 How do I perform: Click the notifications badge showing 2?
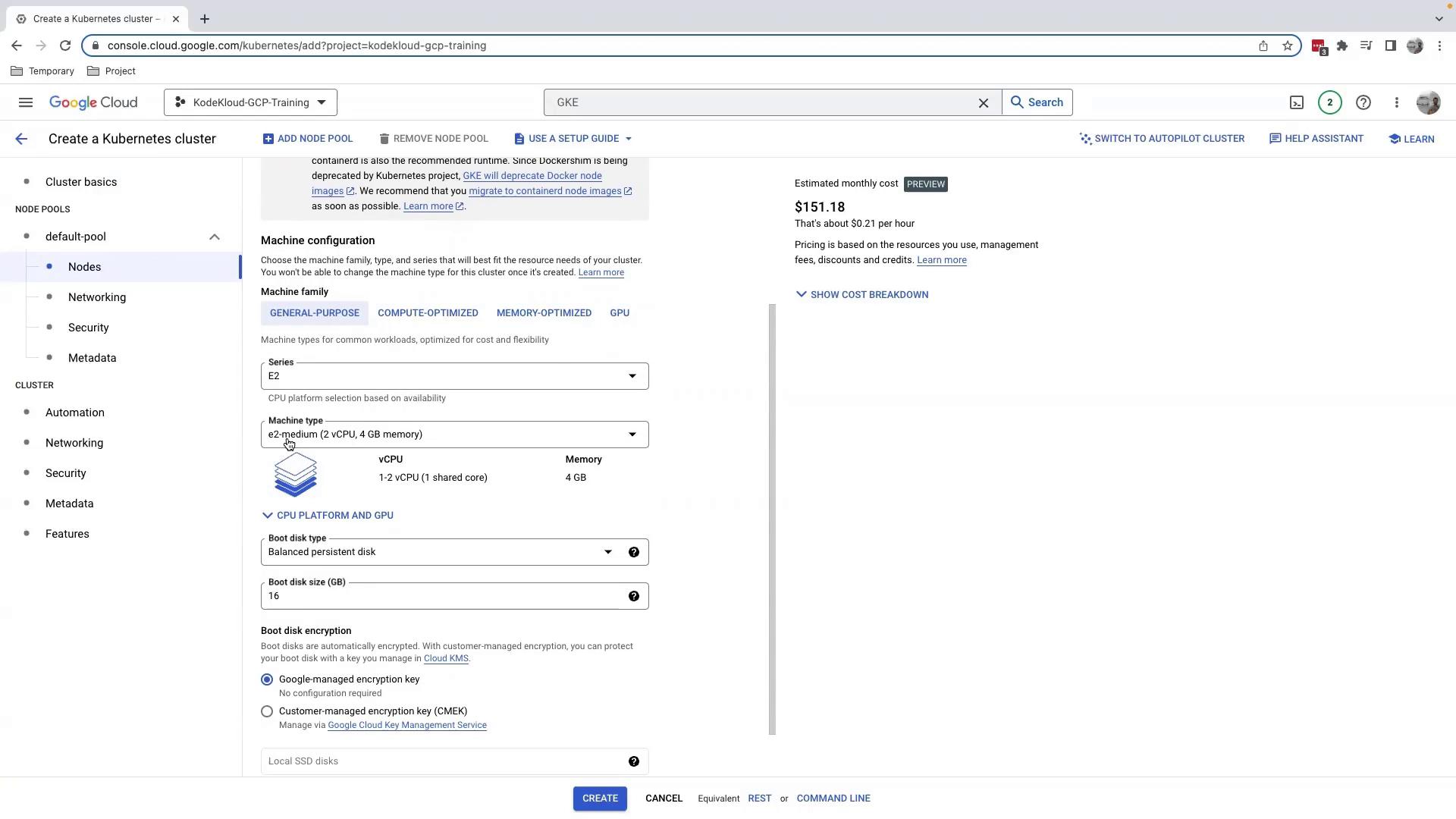click(1329, 102)
